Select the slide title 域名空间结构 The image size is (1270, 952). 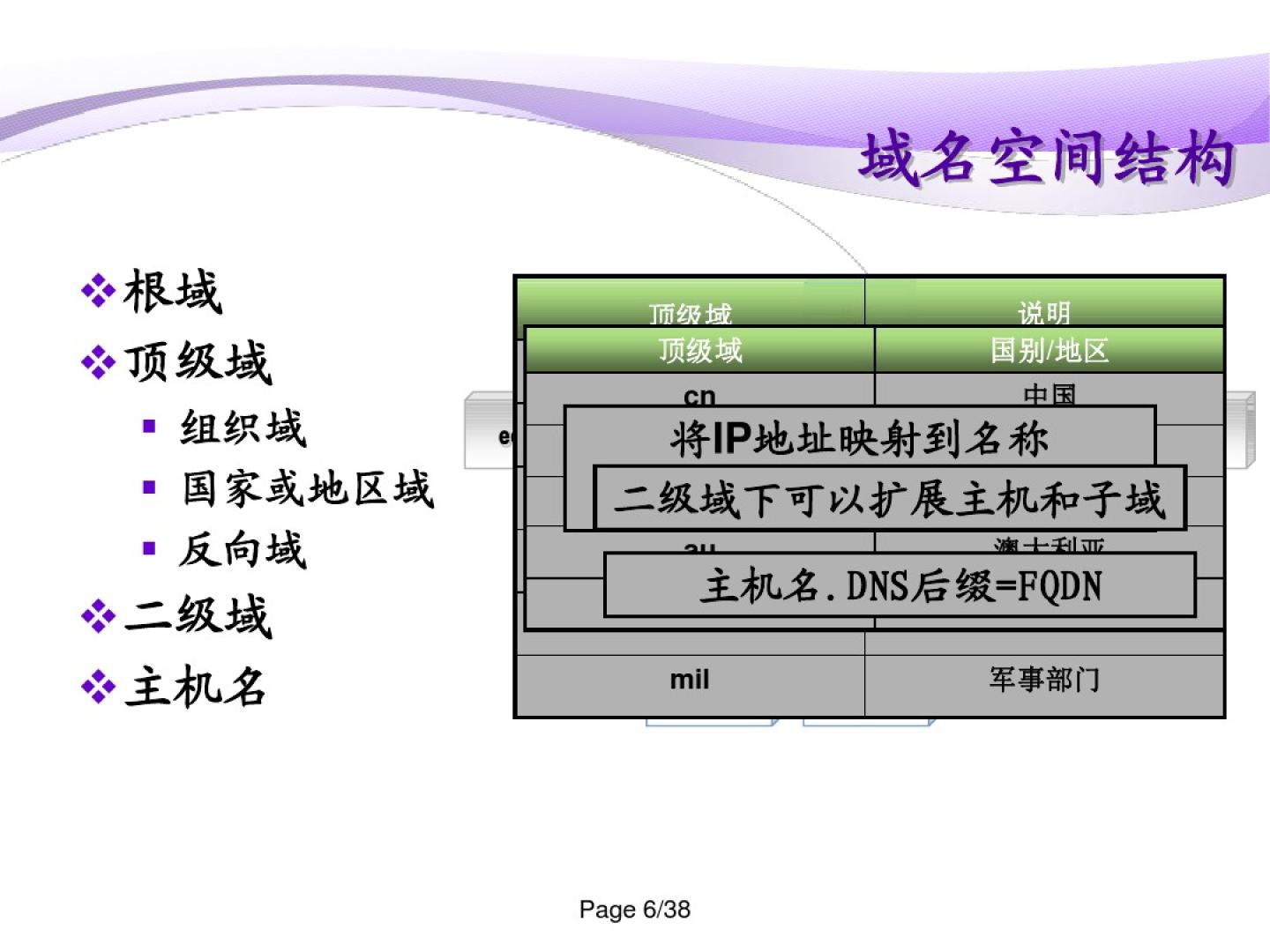[x=1046, y=159]
